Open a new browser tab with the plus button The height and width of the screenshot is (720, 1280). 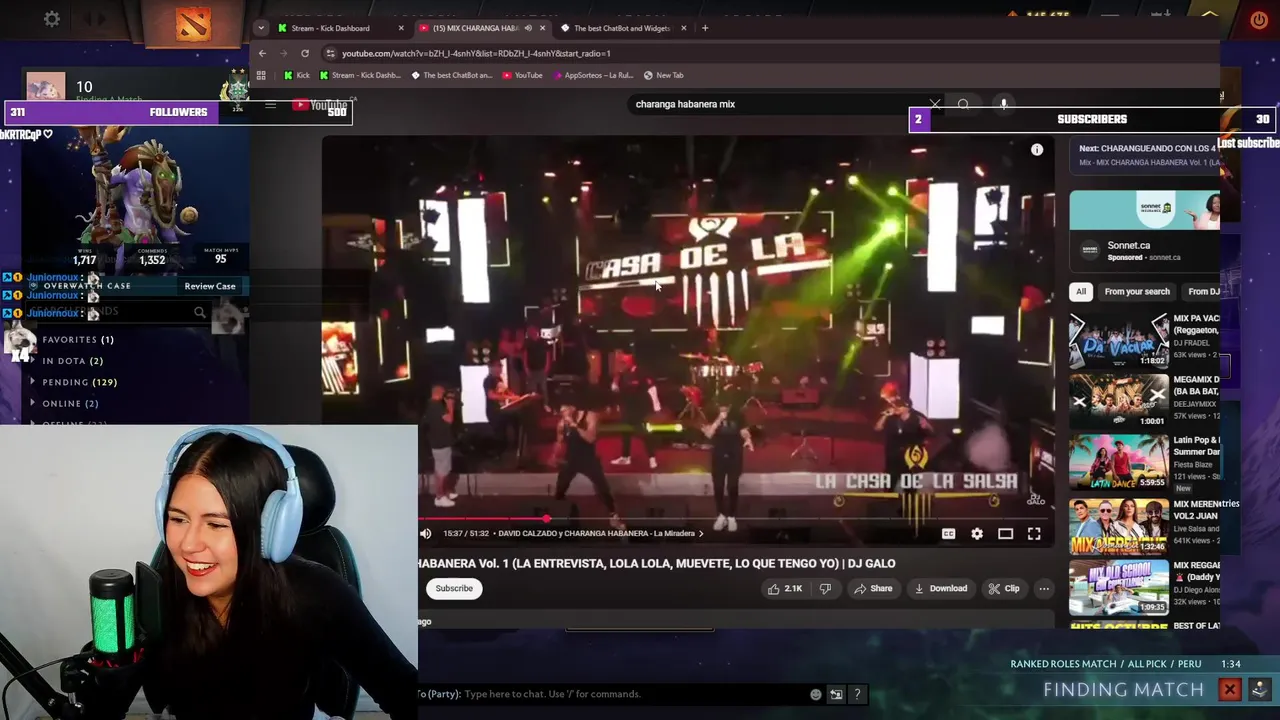705,28
